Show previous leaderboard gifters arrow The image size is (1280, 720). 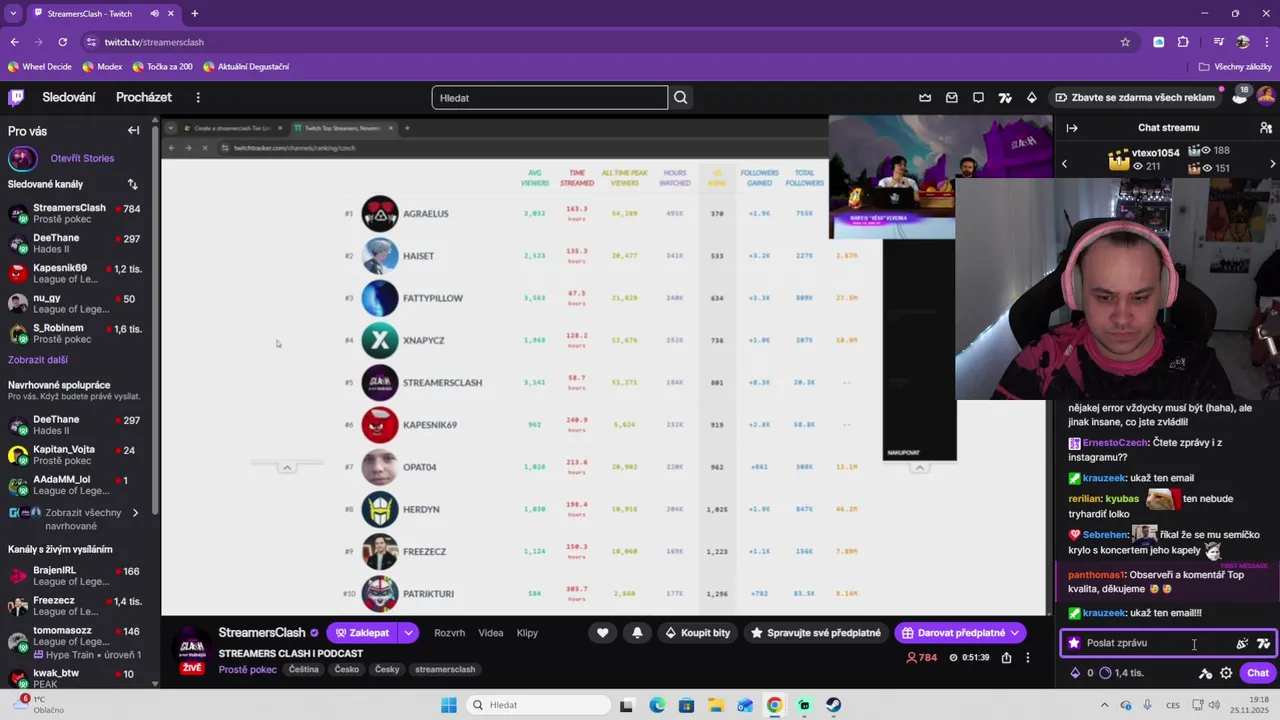pos(1064,163)
